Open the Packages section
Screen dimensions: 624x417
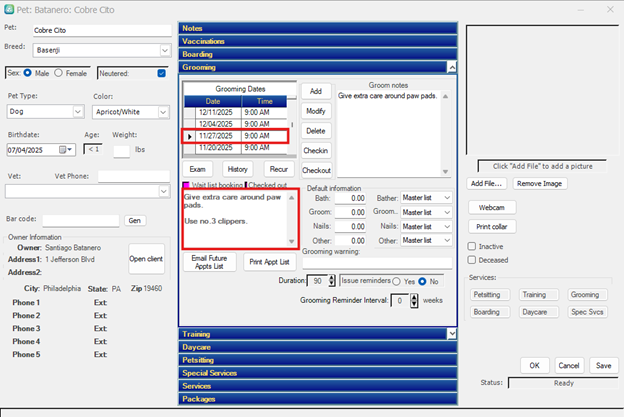[x=318, y=399]
